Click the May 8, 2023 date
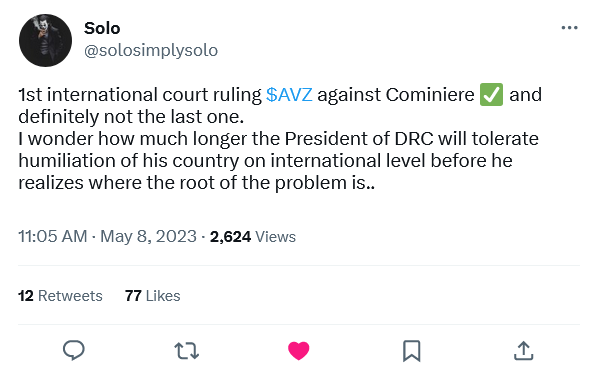Image resolution: width=598 pixels, height=376 pixels. 148,236
